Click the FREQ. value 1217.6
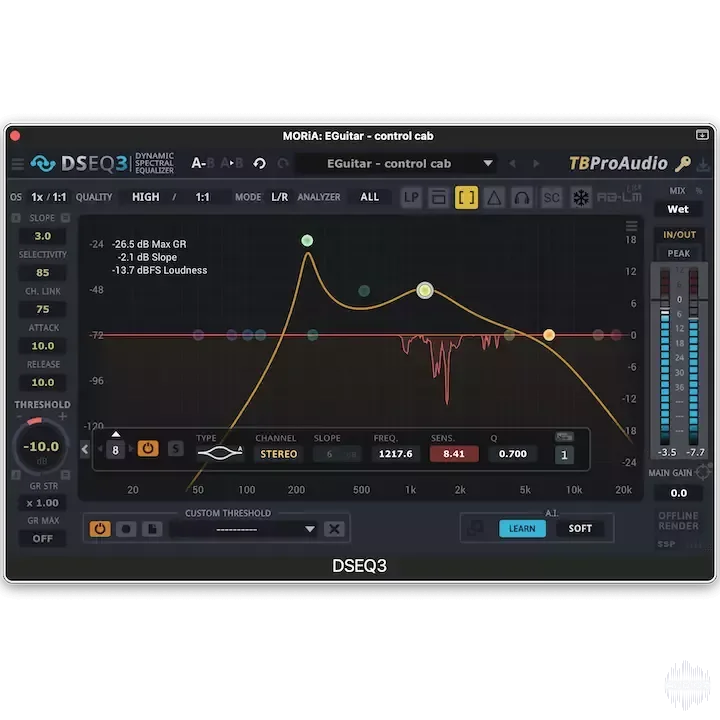 [395, 454]
